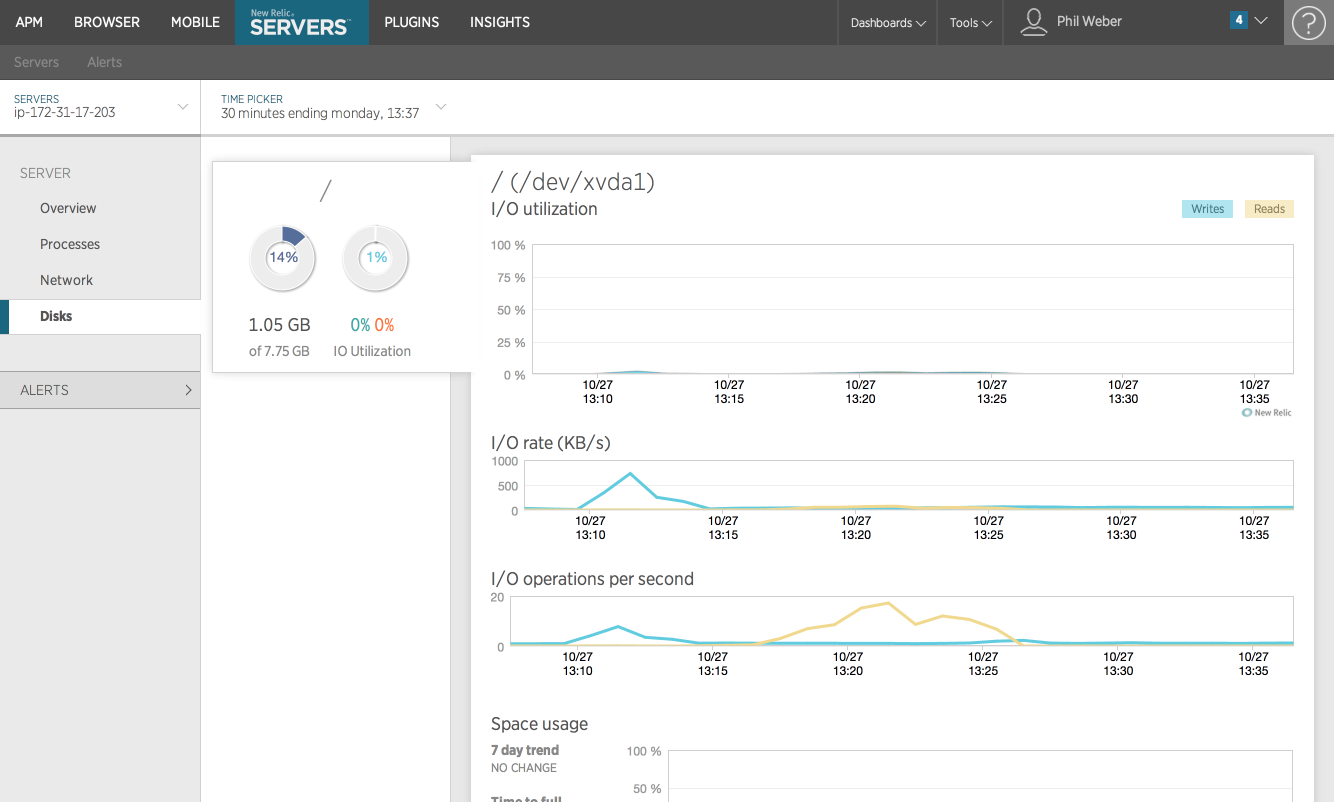Image resolution: width=1334 pixels, height=802 pixels.
Task: Expand the Time Picker dropdown
Action: 333,106
